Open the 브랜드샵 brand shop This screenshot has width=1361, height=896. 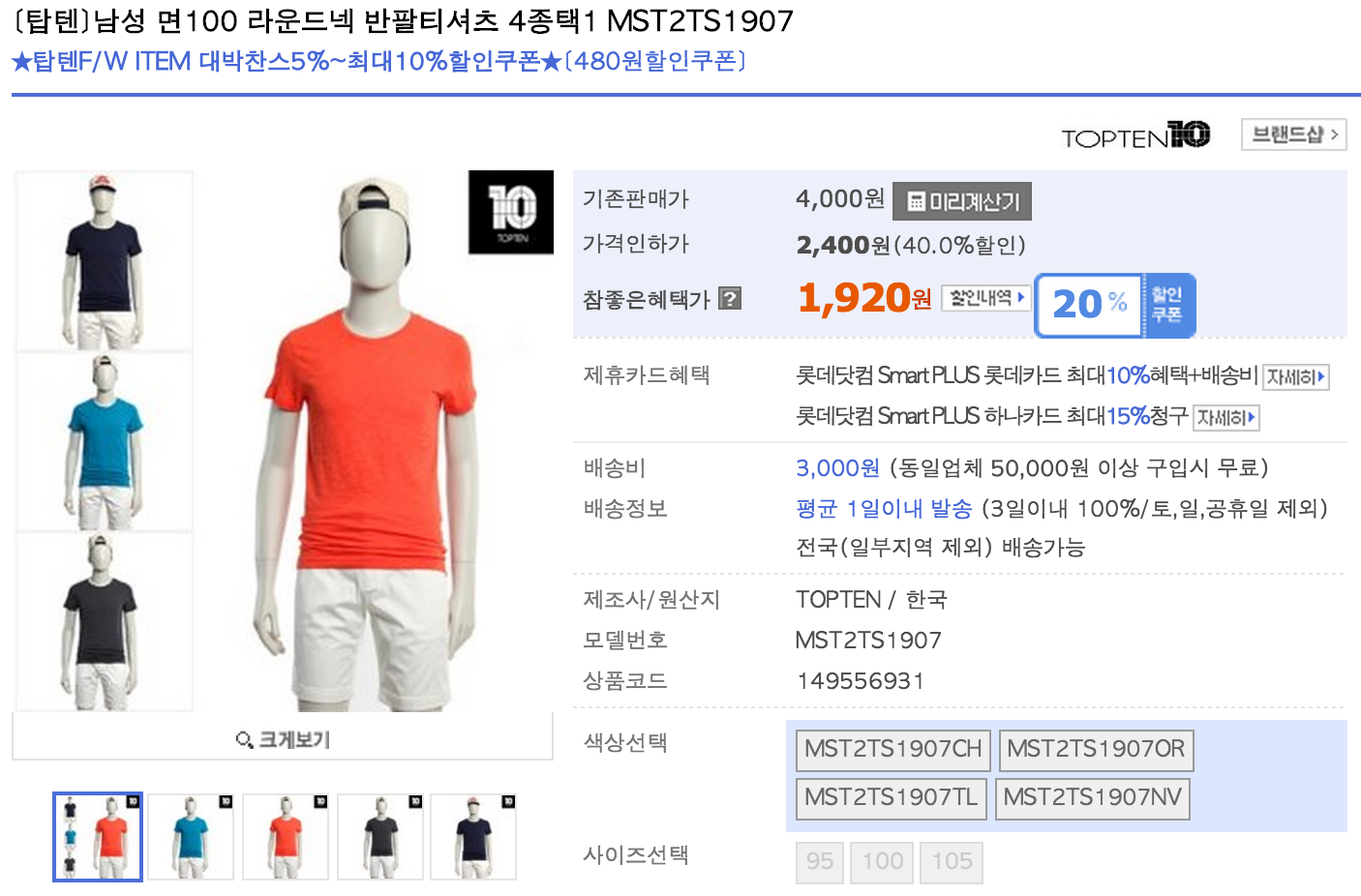[x=1293, y=134]
